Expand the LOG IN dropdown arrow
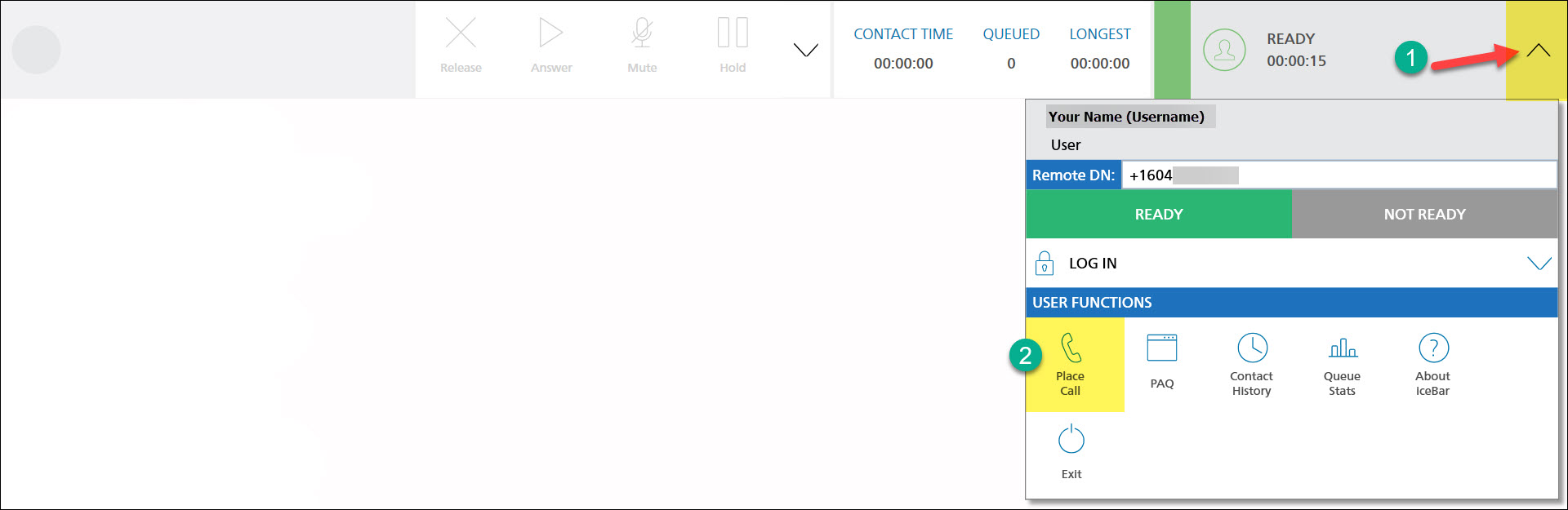 point(1539,264)
